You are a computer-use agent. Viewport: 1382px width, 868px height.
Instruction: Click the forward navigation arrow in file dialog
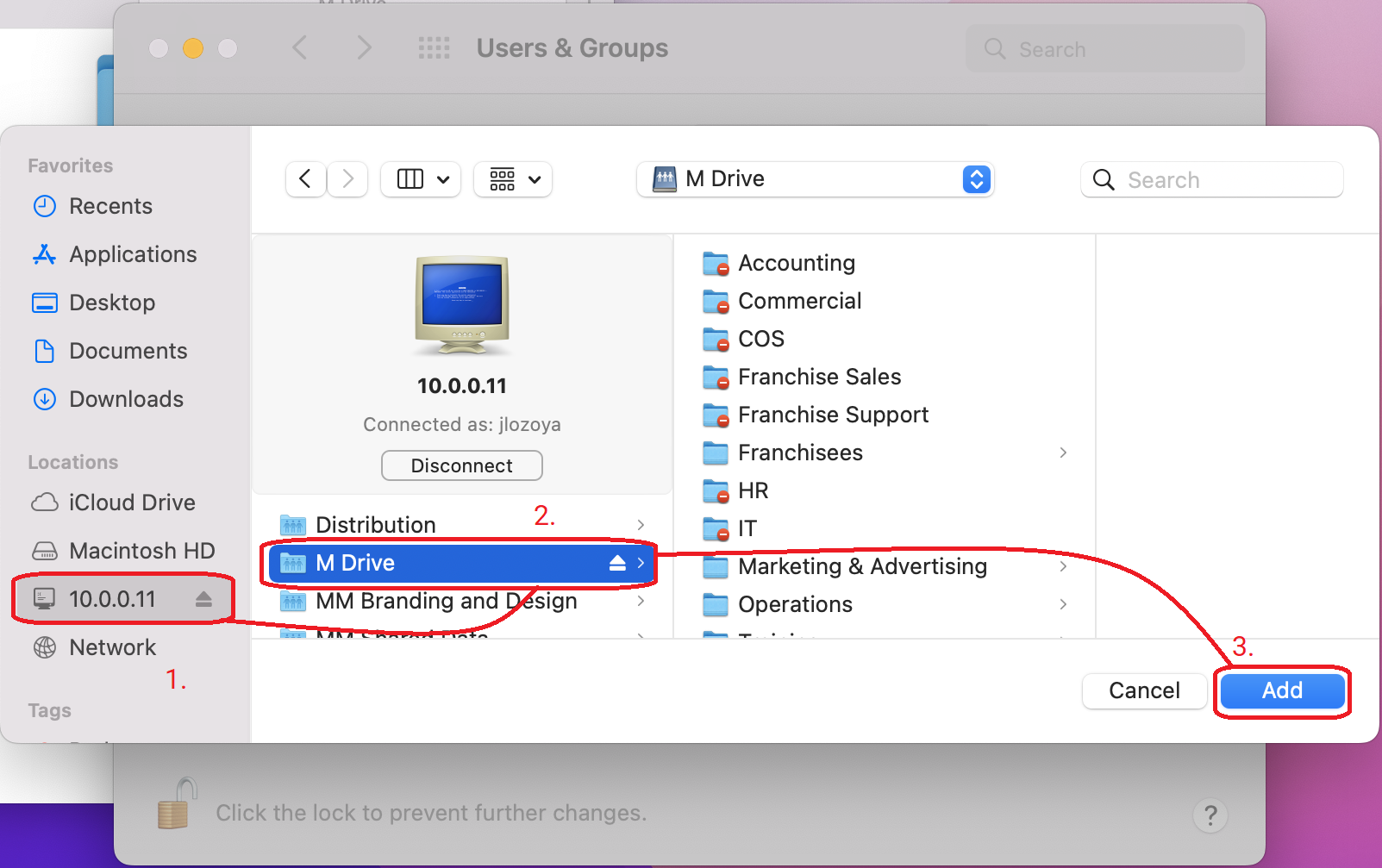coord(348,179)
